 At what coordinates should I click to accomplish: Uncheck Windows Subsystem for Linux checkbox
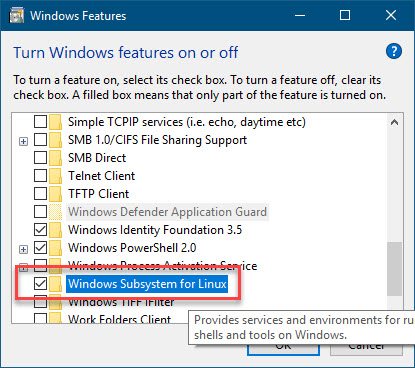tap(40, 284)
